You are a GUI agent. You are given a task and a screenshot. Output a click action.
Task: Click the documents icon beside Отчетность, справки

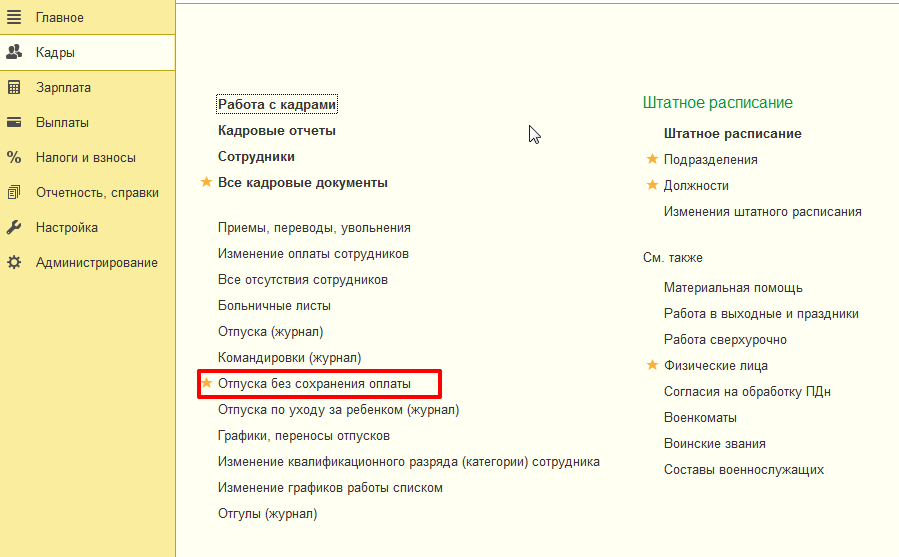coord(14,193)
